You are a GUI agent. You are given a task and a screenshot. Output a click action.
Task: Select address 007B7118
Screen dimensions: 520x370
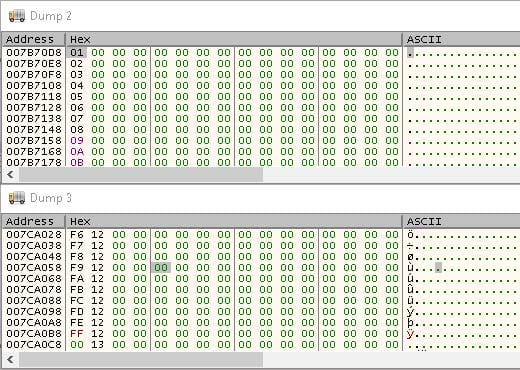pyautogui.click(x=34, y=97)
